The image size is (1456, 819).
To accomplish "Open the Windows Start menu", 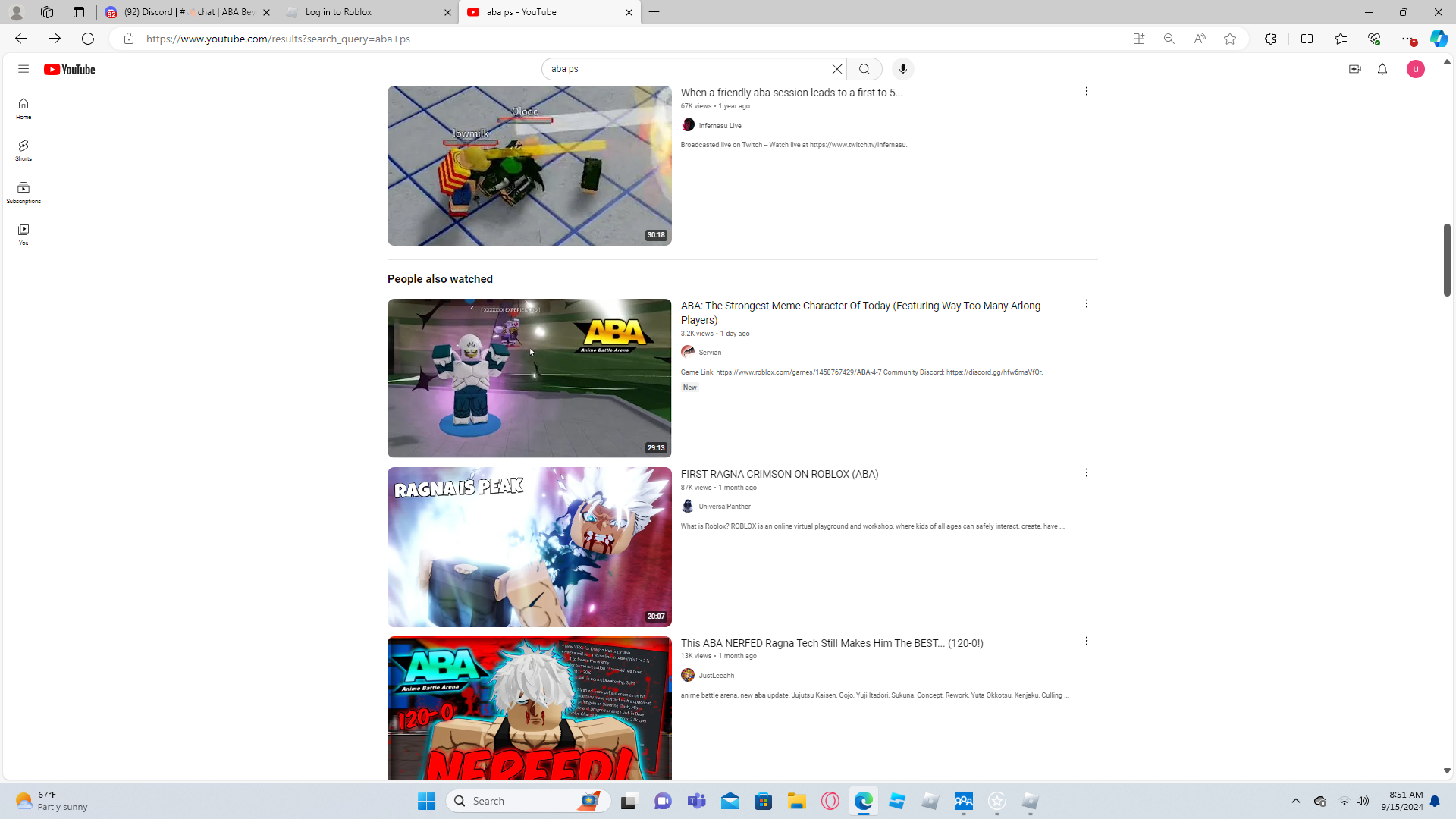I will [426, 801].
